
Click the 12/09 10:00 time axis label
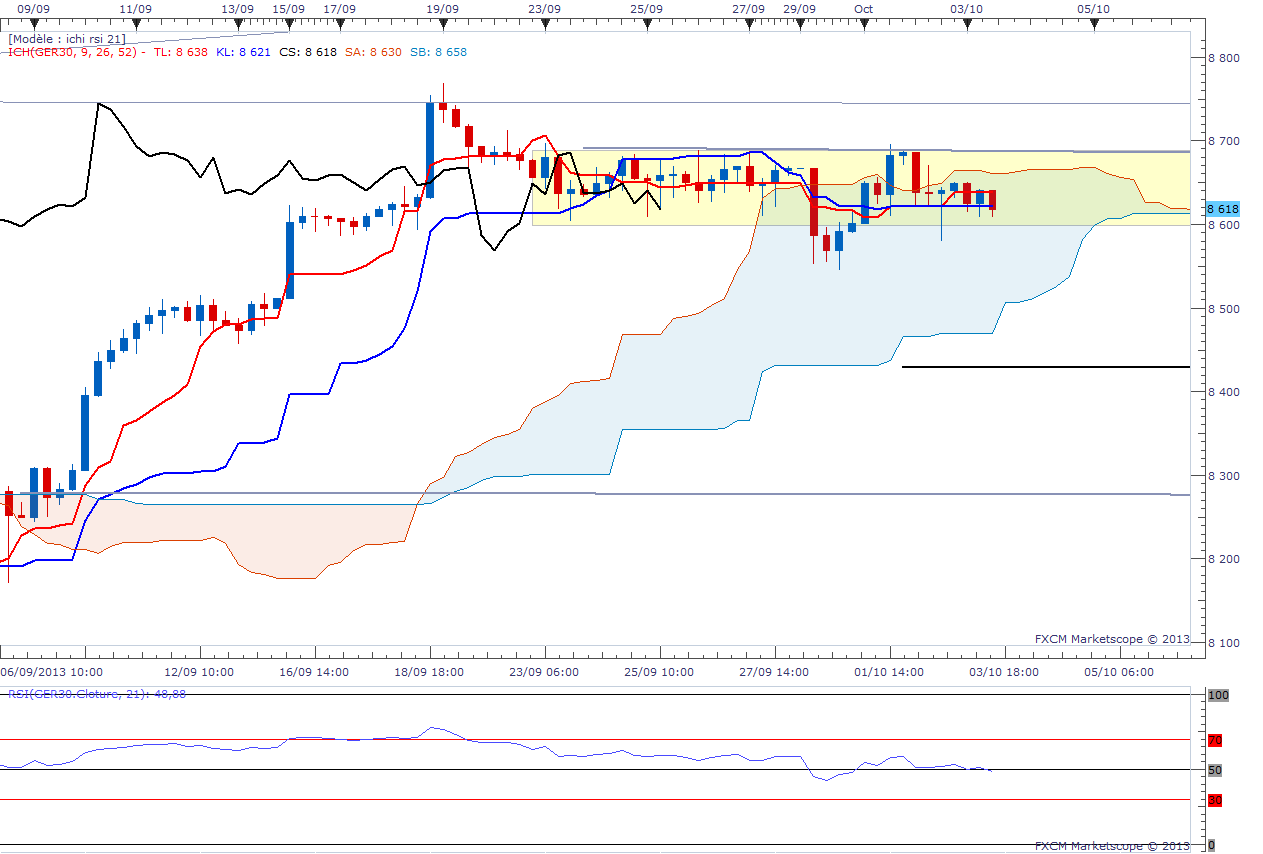pos(199,672)
